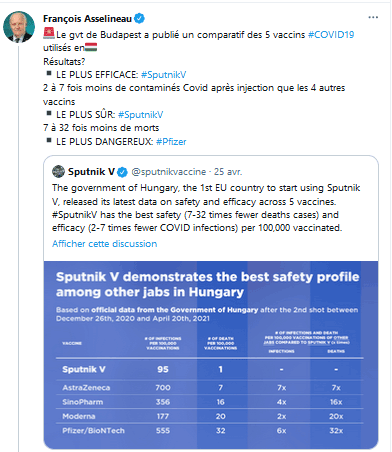Click the quoted tweet text about Hungary
392x452 pixels.
coord(206,208)
